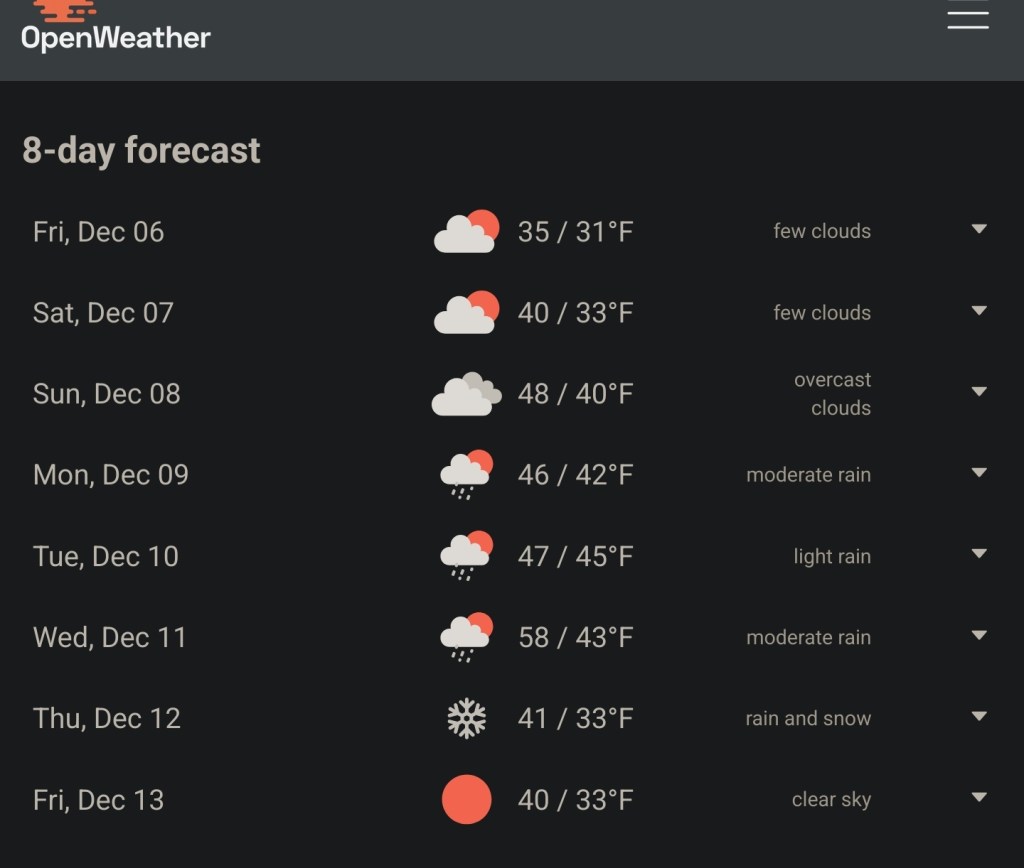Expand the Tue, Dec 10 forecast arrow

[x=979, y=554]
